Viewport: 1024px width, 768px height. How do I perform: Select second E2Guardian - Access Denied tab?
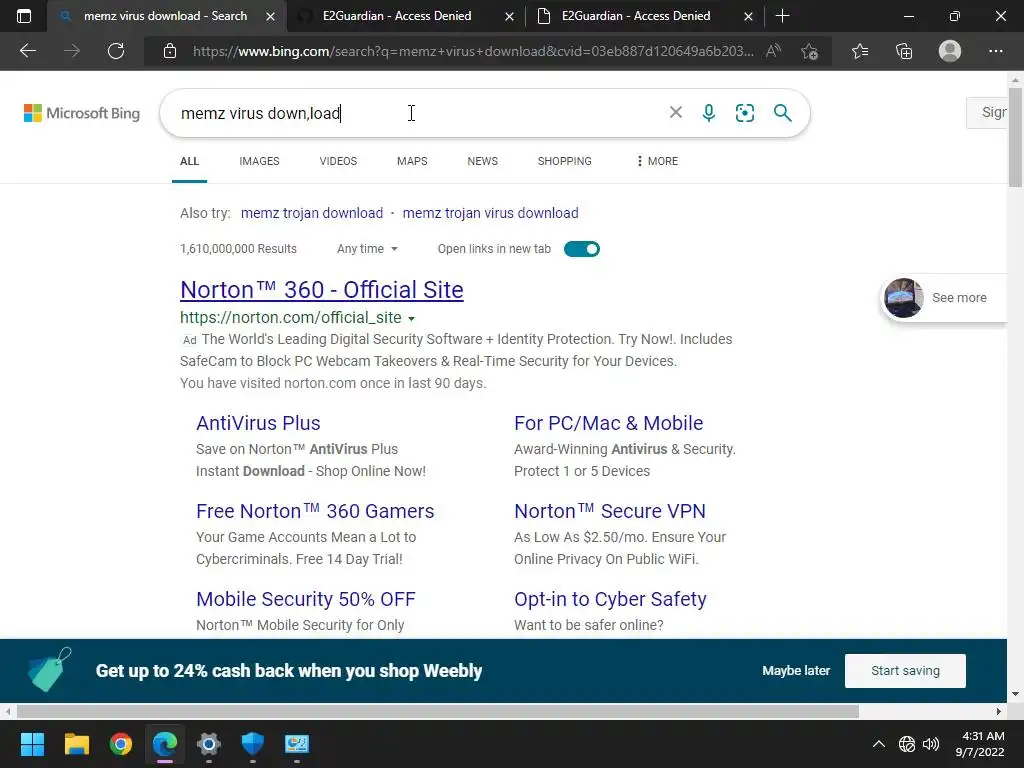(x=636, y=16)
